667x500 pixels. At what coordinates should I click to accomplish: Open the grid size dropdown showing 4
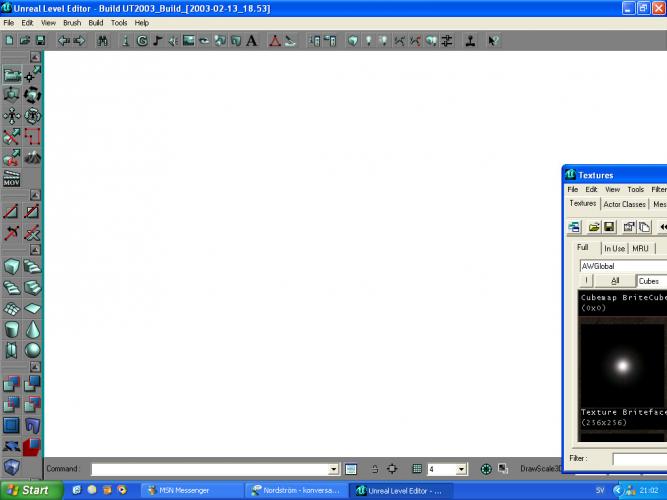pyautogui.click(x=461, y=468)
